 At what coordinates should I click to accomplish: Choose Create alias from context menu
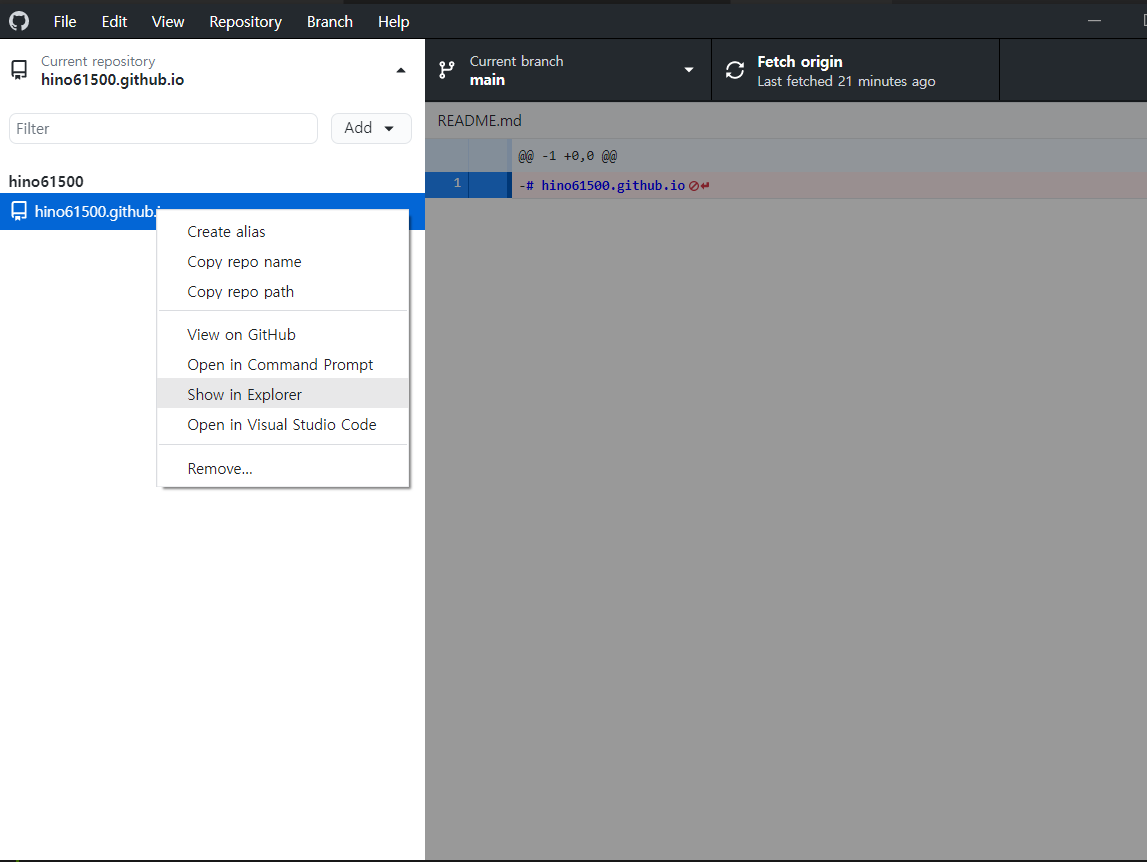[x=227, y=232]
